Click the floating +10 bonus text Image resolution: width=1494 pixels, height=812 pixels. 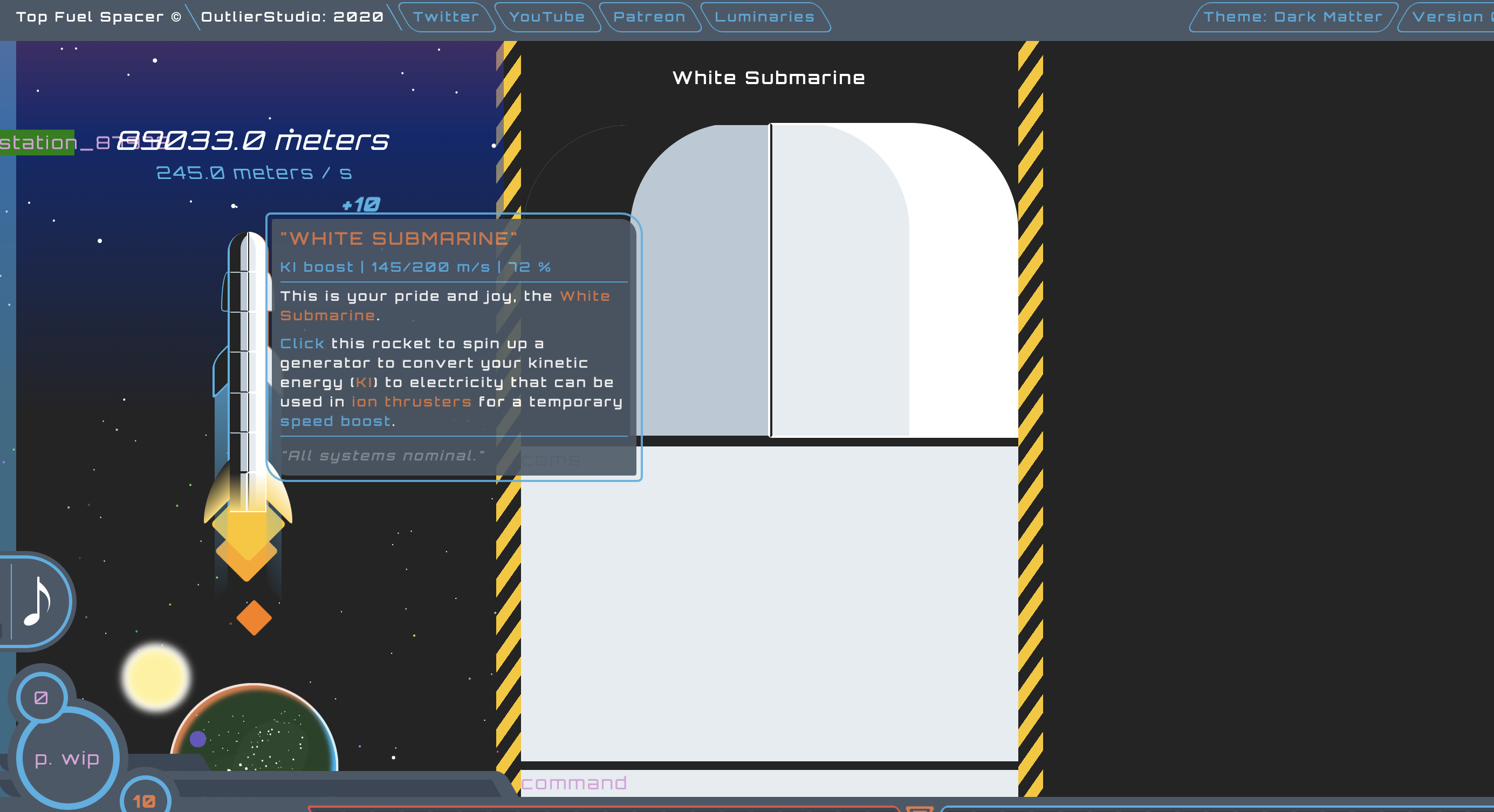tap(361, 204)
